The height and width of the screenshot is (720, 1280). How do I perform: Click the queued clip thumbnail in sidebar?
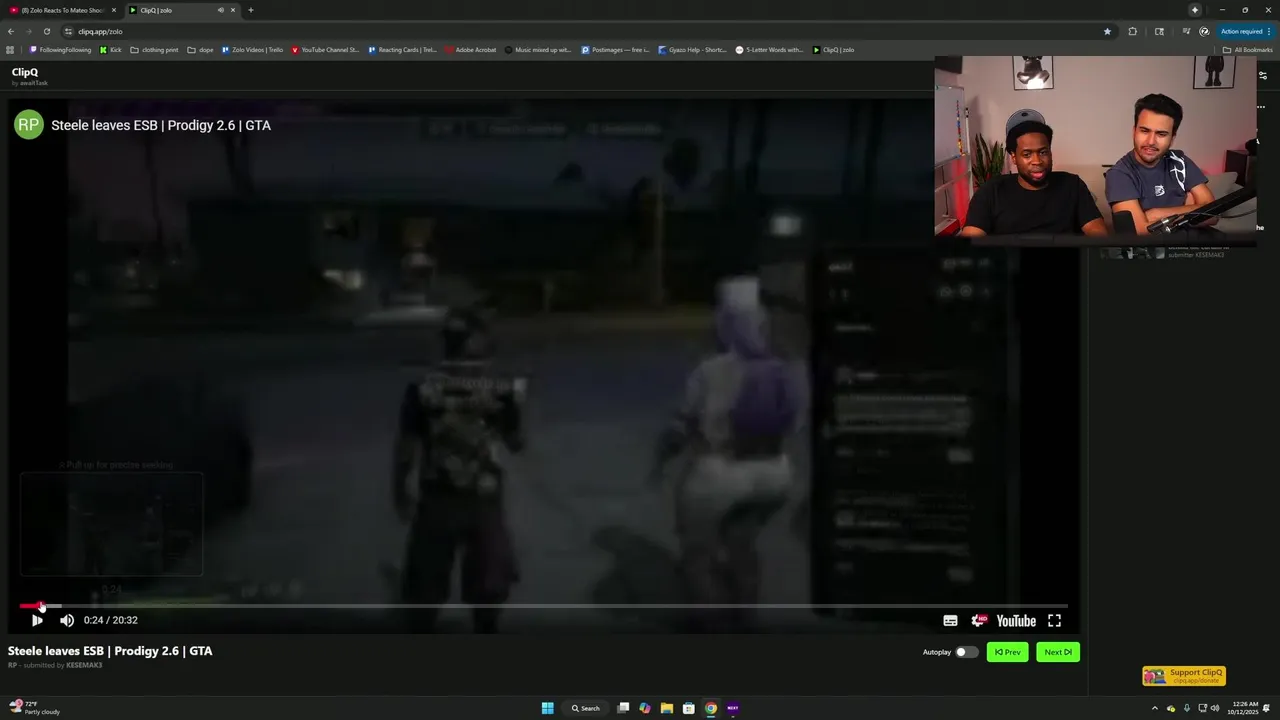(1132, 253)
